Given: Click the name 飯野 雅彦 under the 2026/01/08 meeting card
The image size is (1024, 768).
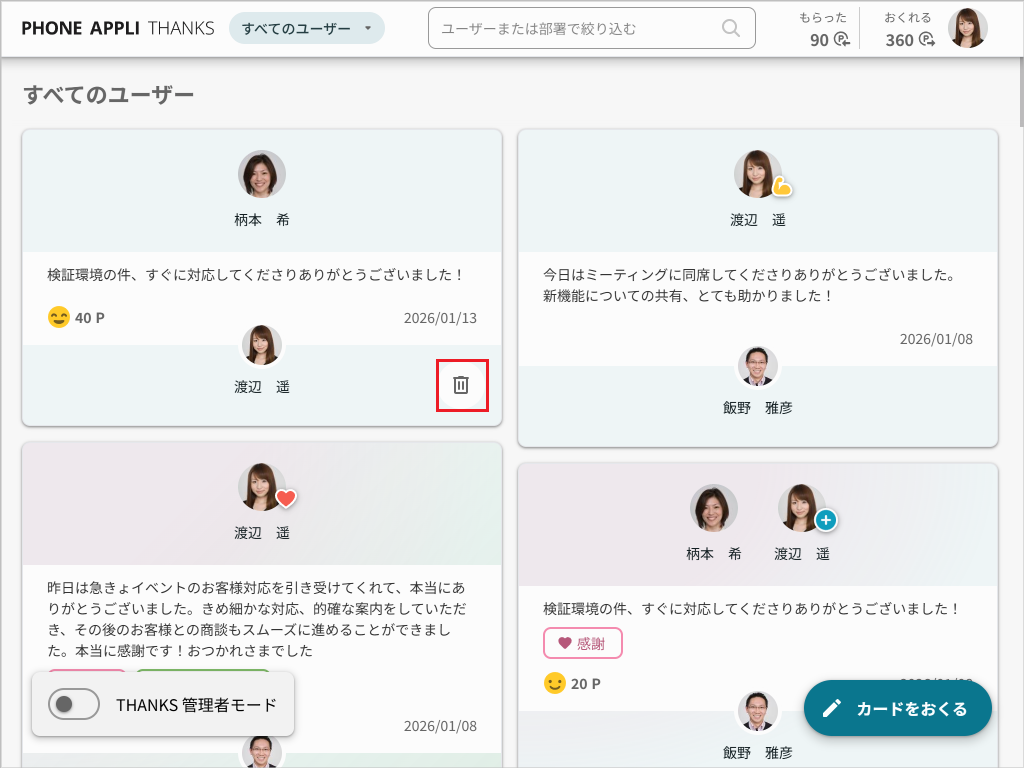Looking at the screenshot, I should tap(758, 408).
